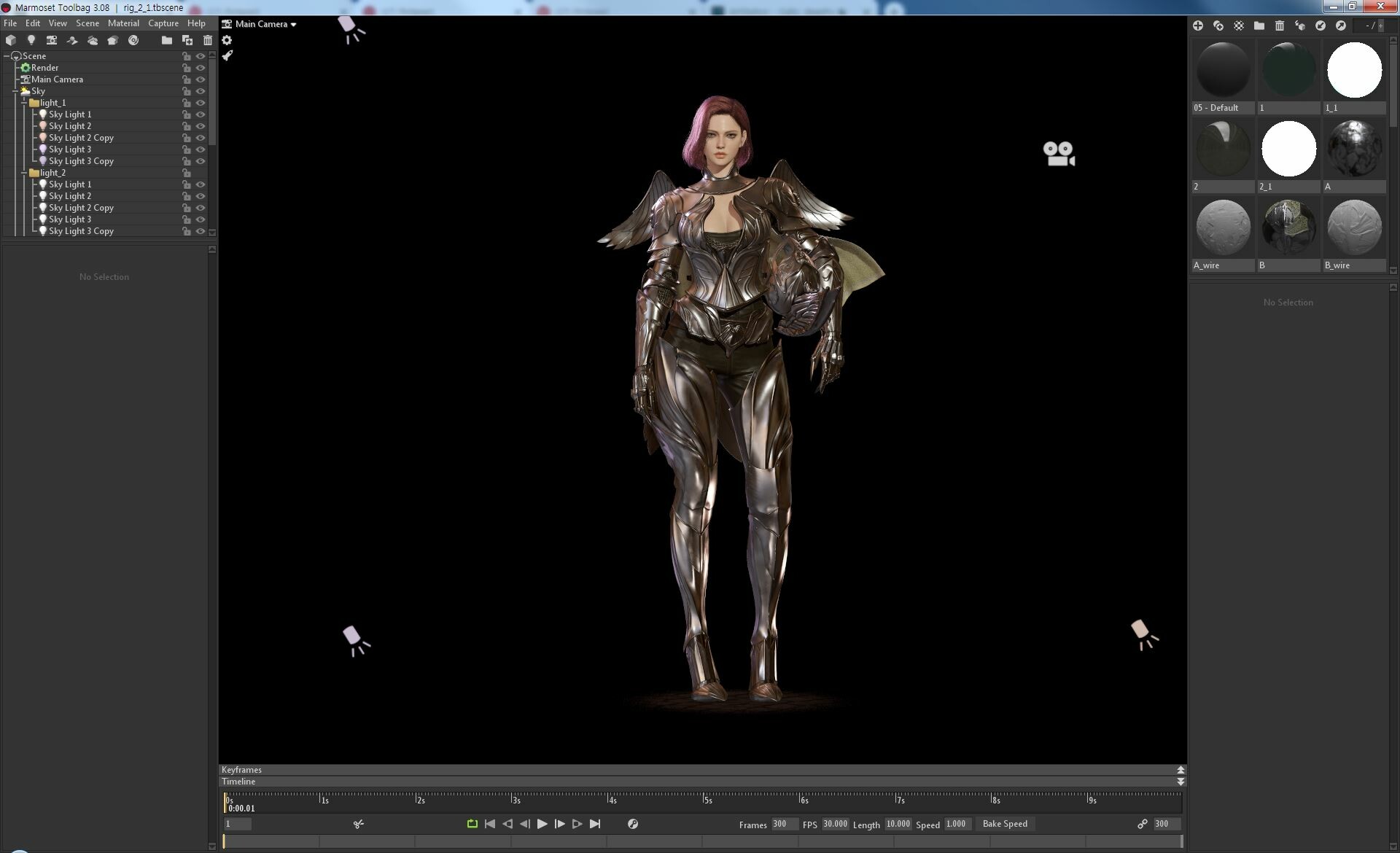The image size is (1400, 853).
Task: Click the add turntable icon
Action: 133,40
